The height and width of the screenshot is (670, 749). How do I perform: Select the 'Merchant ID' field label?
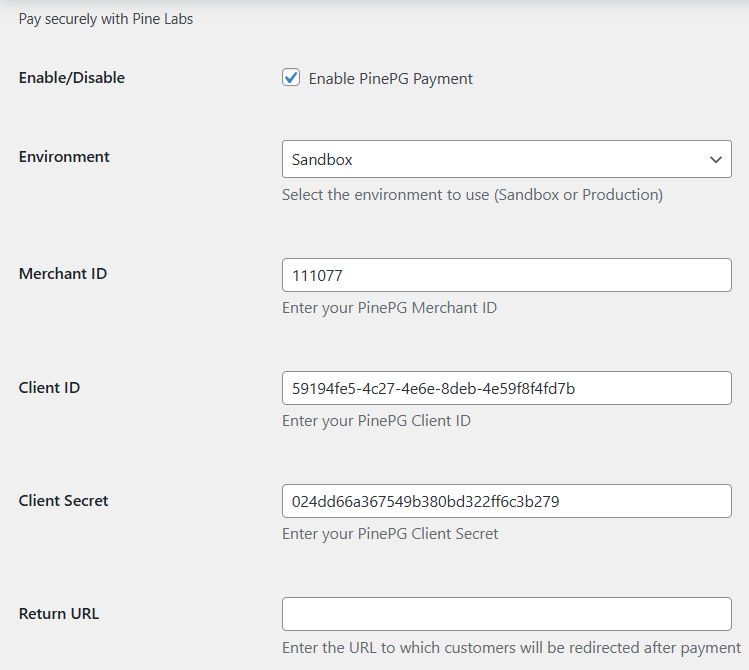point(63,274)
